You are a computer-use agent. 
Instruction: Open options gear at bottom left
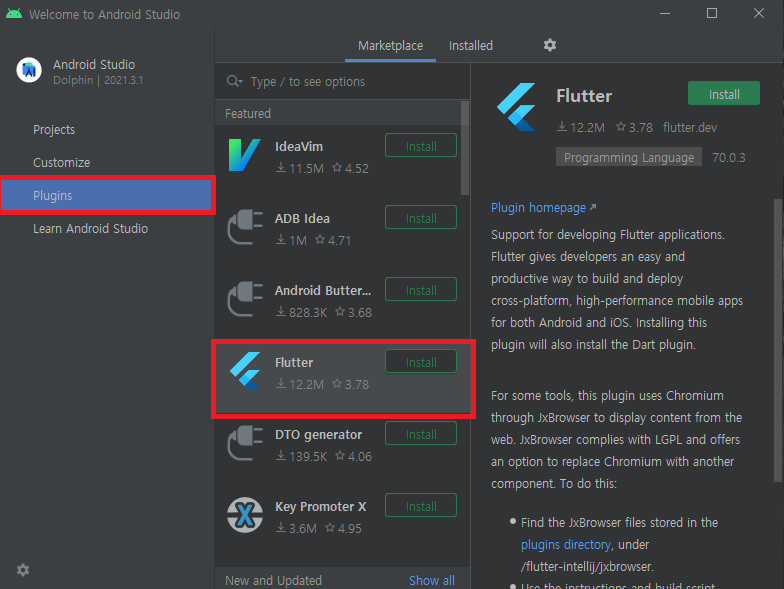click(23, 570)
